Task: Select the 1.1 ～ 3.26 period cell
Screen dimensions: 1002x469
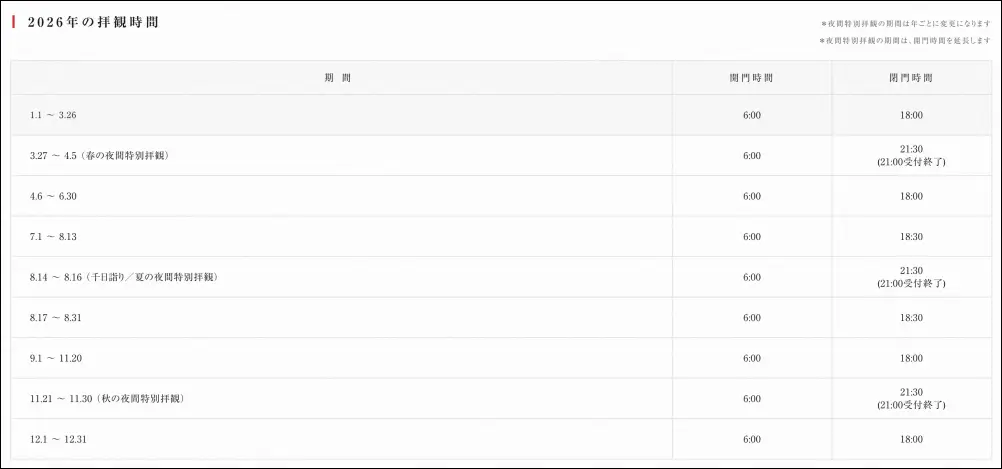Action: click(x=53, y=116)
